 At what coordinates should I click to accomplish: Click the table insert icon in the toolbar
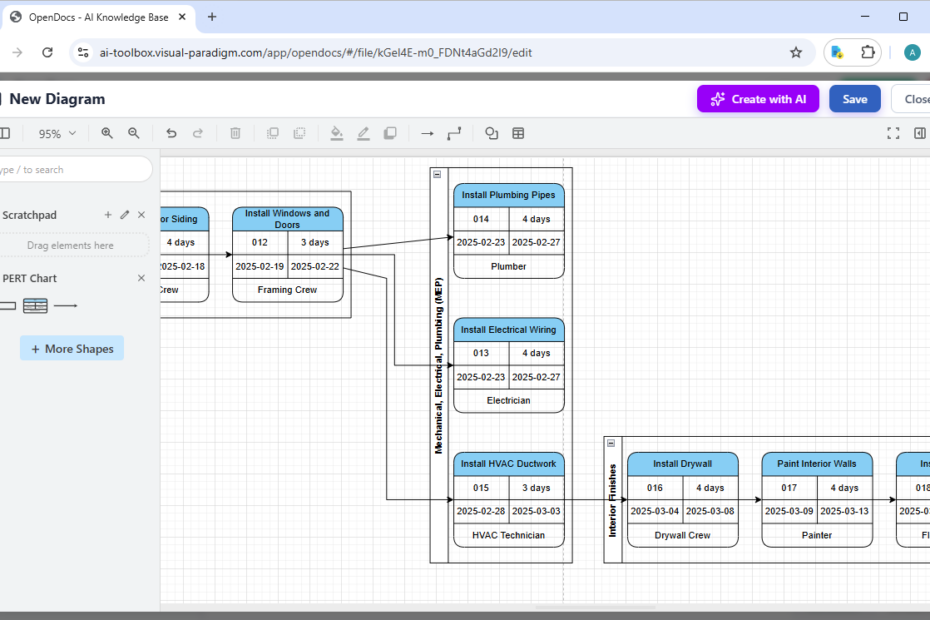tap(518, 133)
